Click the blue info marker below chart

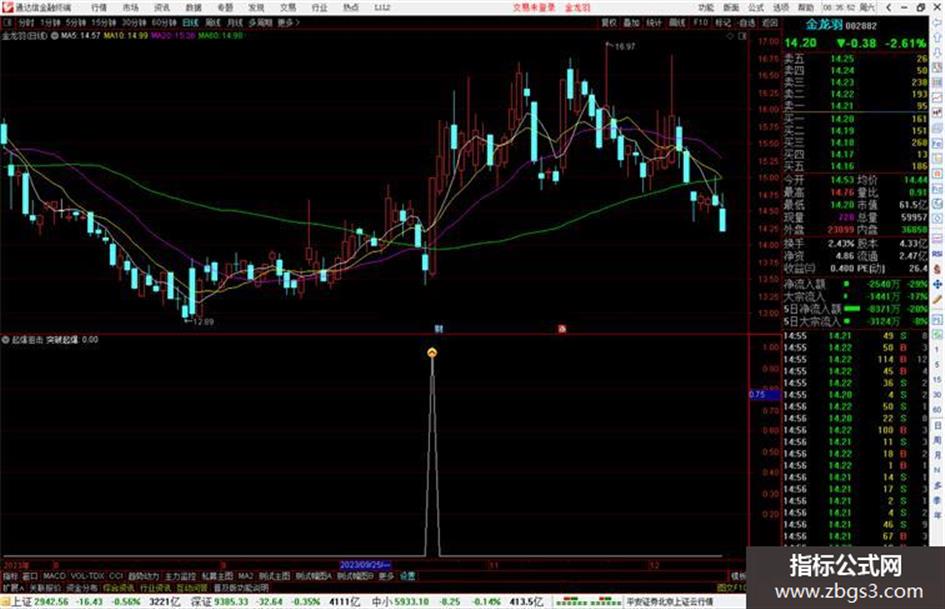[439, 329]
